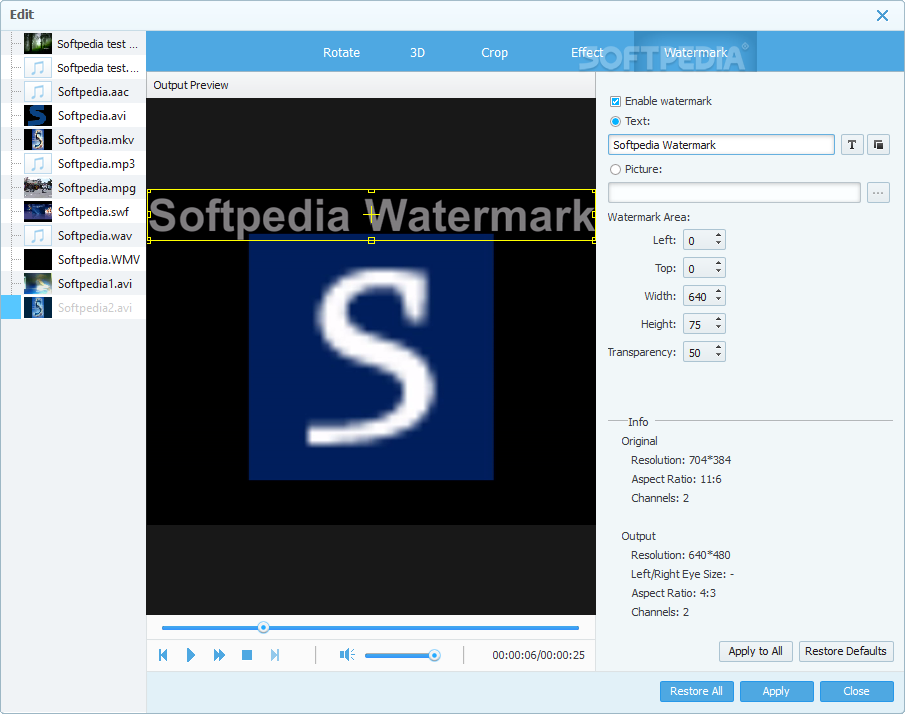The width and height of the screenshot is (905, 714).
Task: Increase the Width value with up arrow
Action: pos(718,291)
